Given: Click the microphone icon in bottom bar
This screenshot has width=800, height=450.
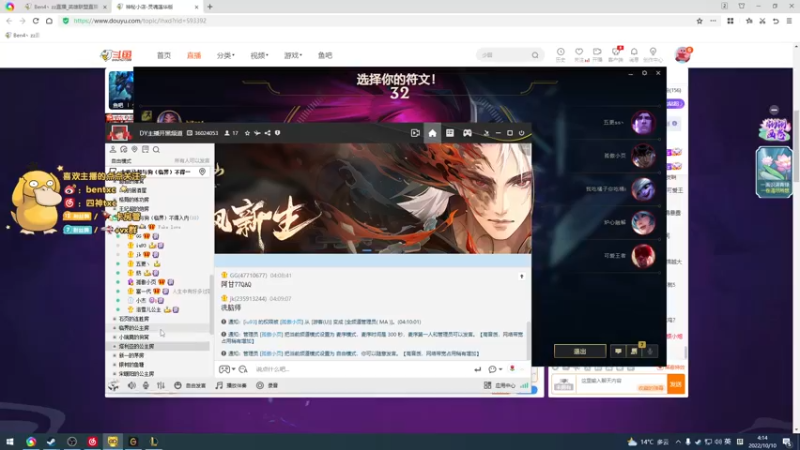Looking at the screenshot, I should pyautogui.click(x=146, y=386).
